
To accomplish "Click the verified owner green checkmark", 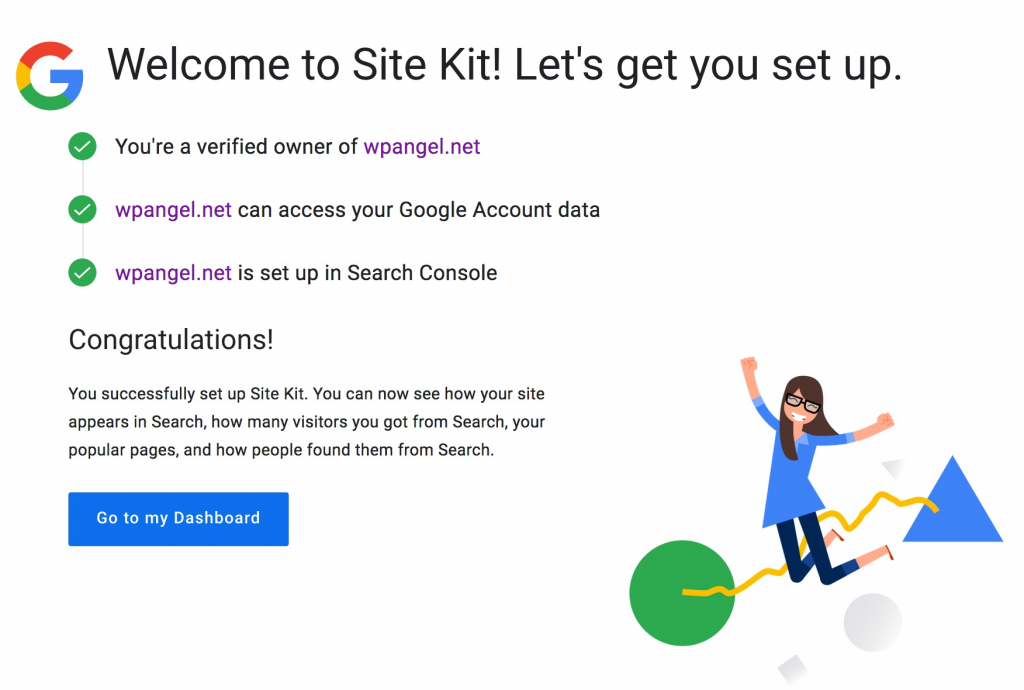I will 82,146.
